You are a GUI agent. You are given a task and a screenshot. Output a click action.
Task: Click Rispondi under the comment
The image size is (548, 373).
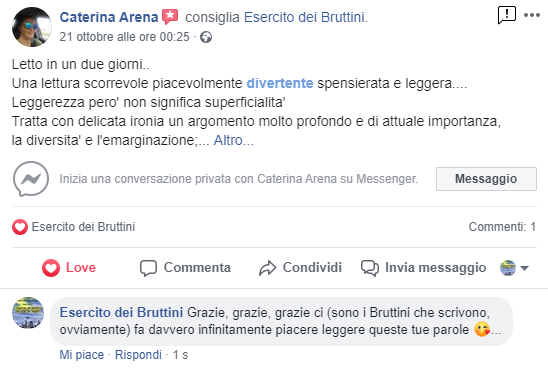coord(138,355)
